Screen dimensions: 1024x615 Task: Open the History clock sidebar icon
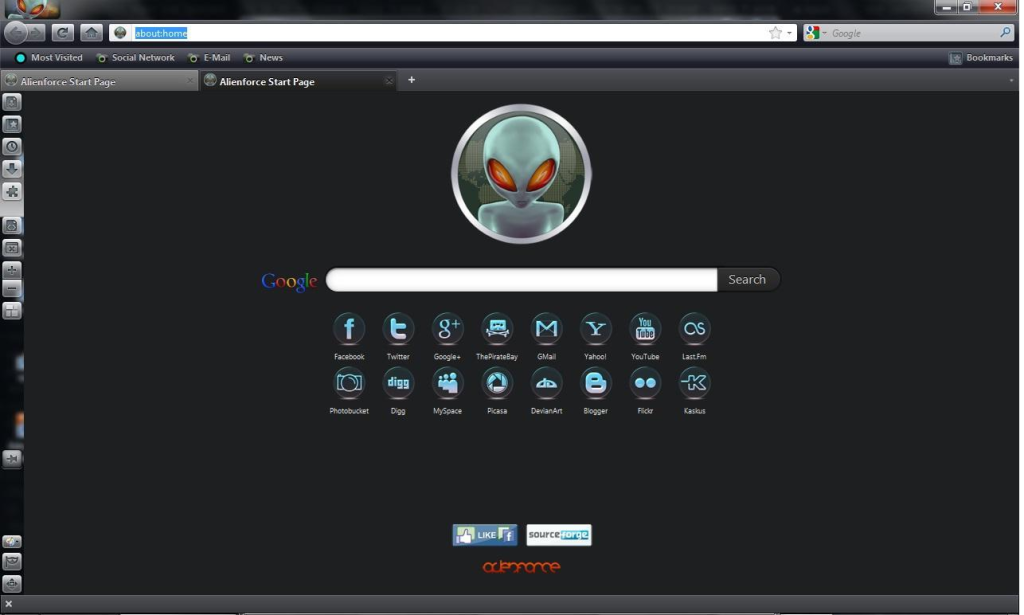(12, 147)
